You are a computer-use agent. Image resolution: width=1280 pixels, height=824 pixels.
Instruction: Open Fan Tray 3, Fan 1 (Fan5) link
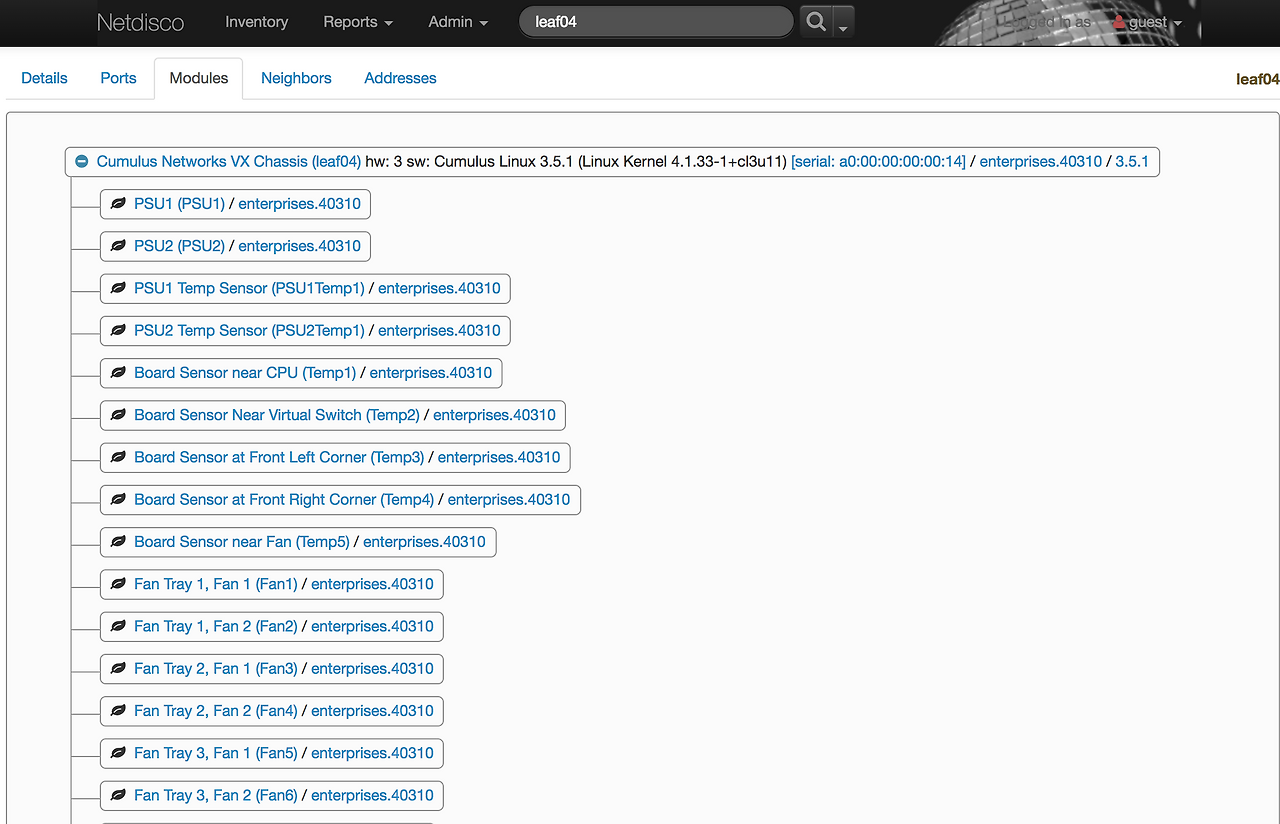pos(216,753)
